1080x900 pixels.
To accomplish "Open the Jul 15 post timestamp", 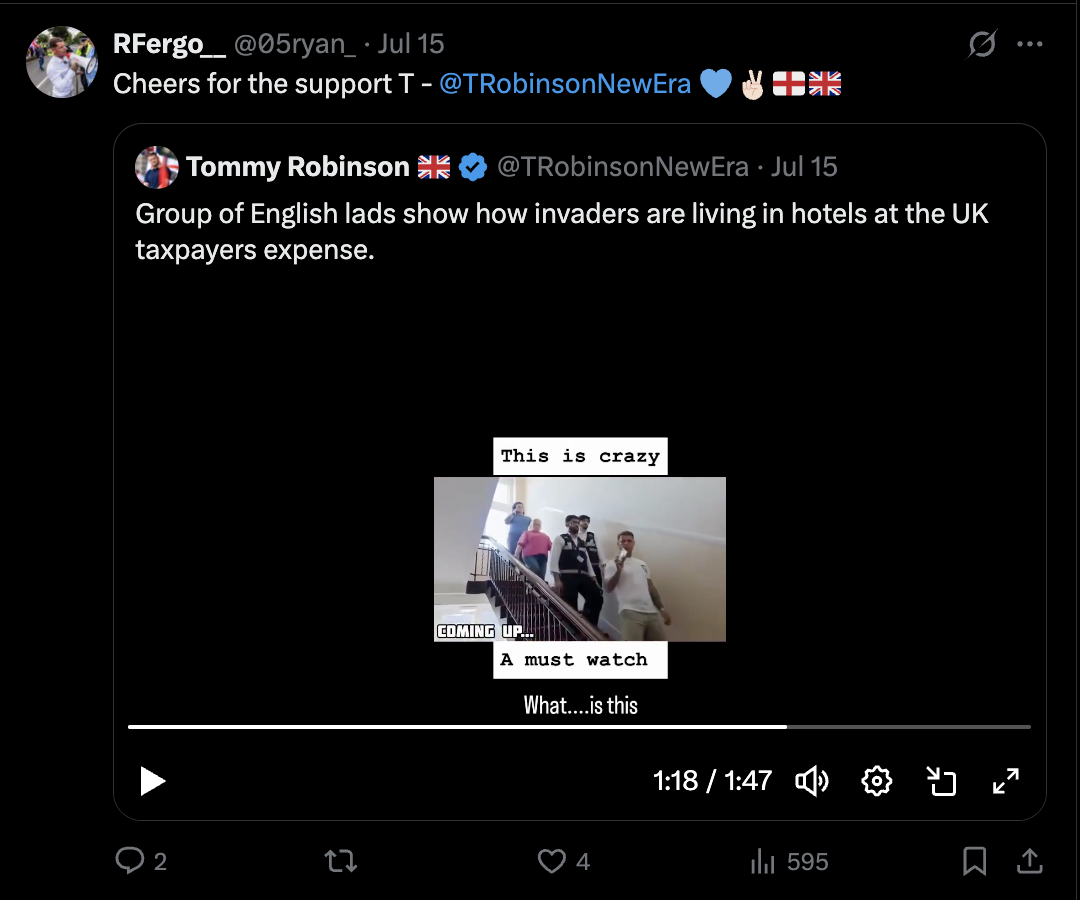I will [x=411, y=45].
